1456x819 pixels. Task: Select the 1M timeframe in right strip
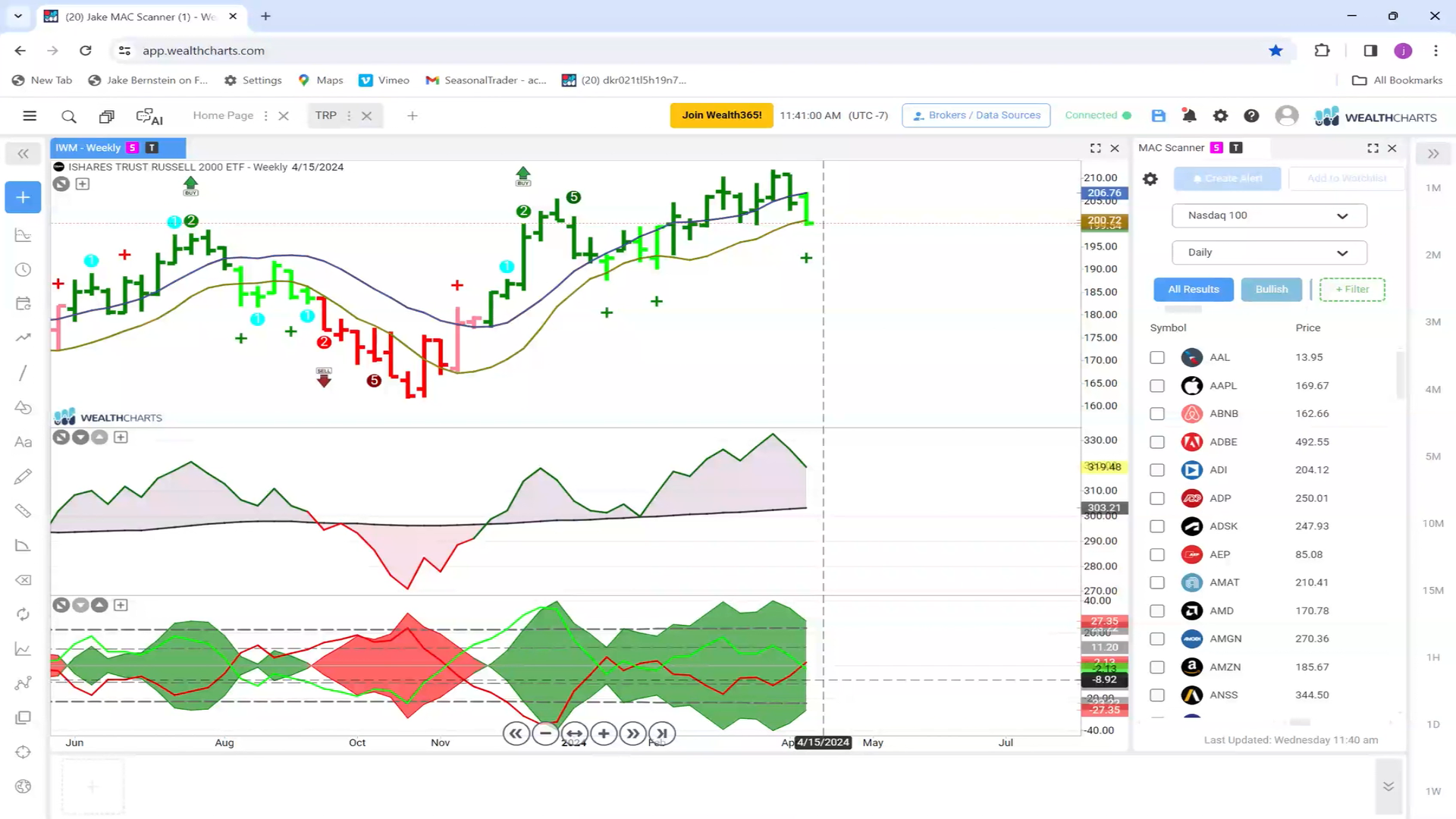[x=1432, y=188]
